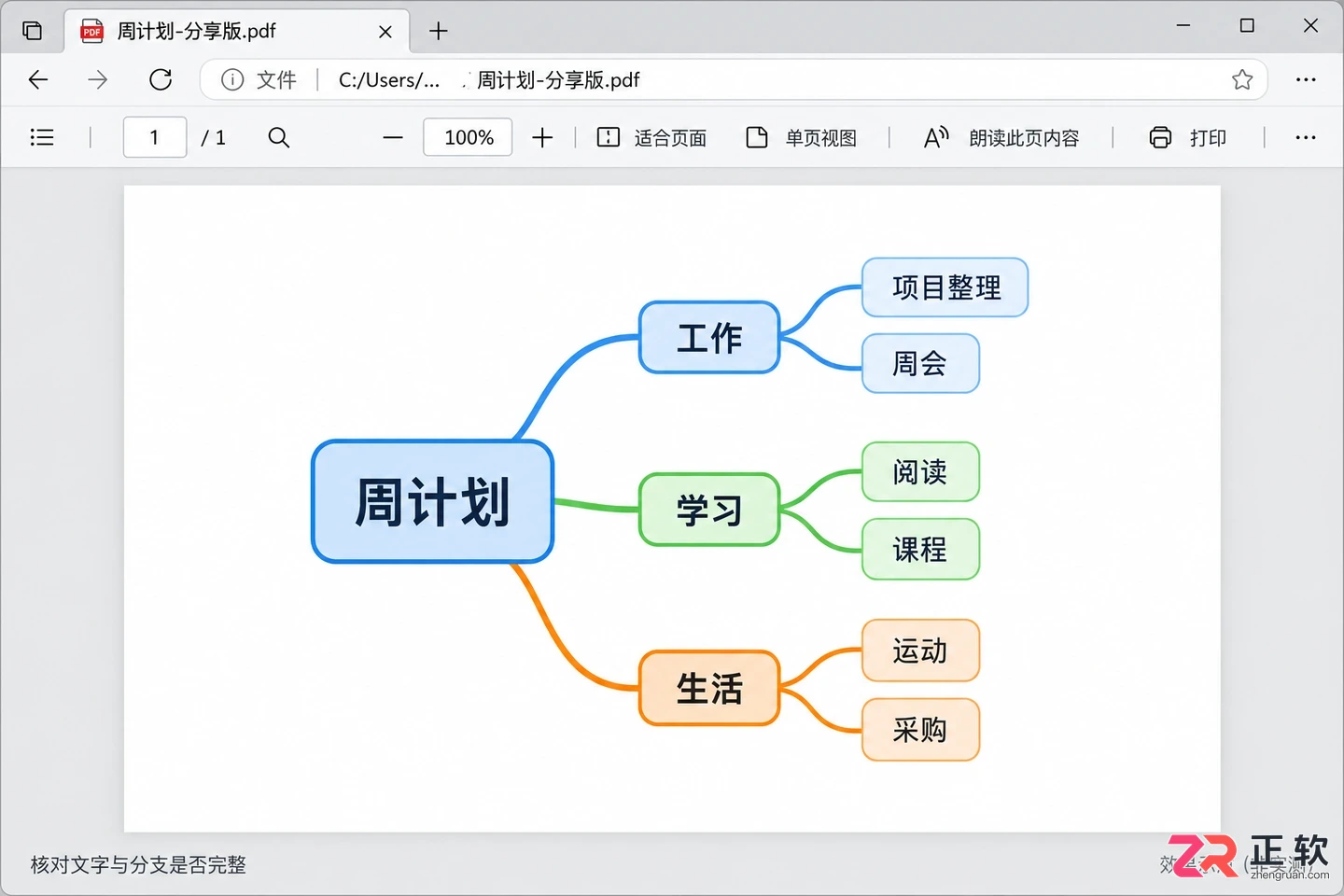Open the tab actions icon in title bar
Image resolution: width=1344 pixels, height=896 pixels.
[33, 31]
